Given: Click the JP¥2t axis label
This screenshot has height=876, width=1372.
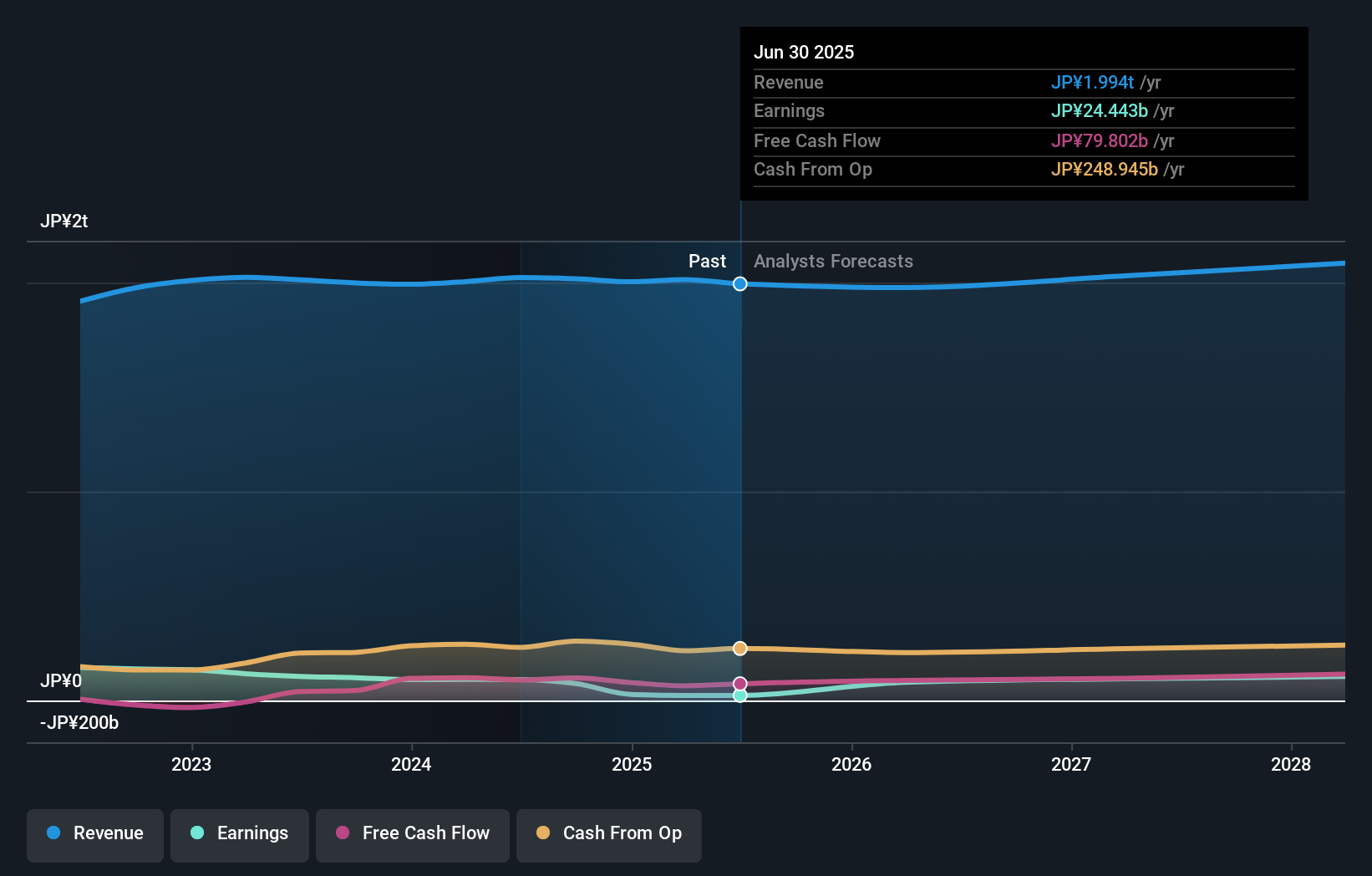Looking at the screenshot, I should click(x=63, y=221).
